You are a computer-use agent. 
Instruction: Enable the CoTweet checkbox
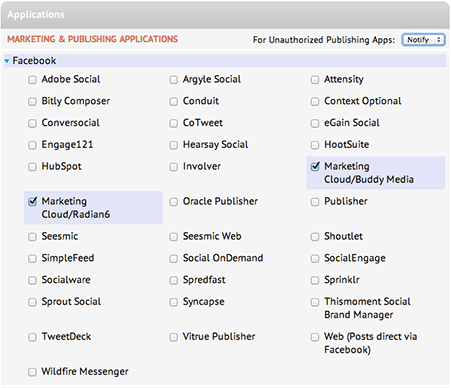pos(174,123)
